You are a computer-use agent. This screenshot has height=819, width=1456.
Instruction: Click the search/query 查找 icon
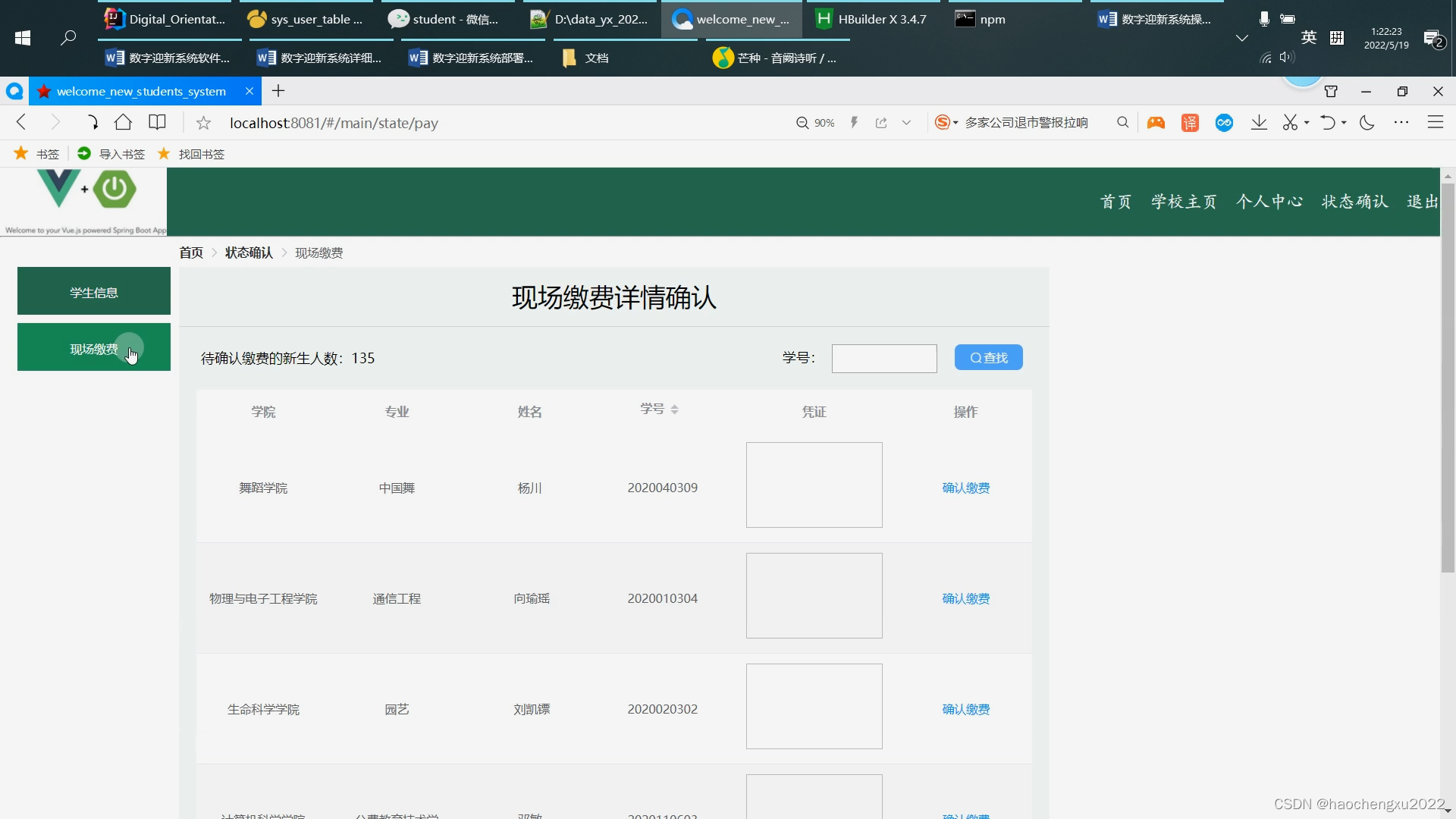click(x=988, y=357)
